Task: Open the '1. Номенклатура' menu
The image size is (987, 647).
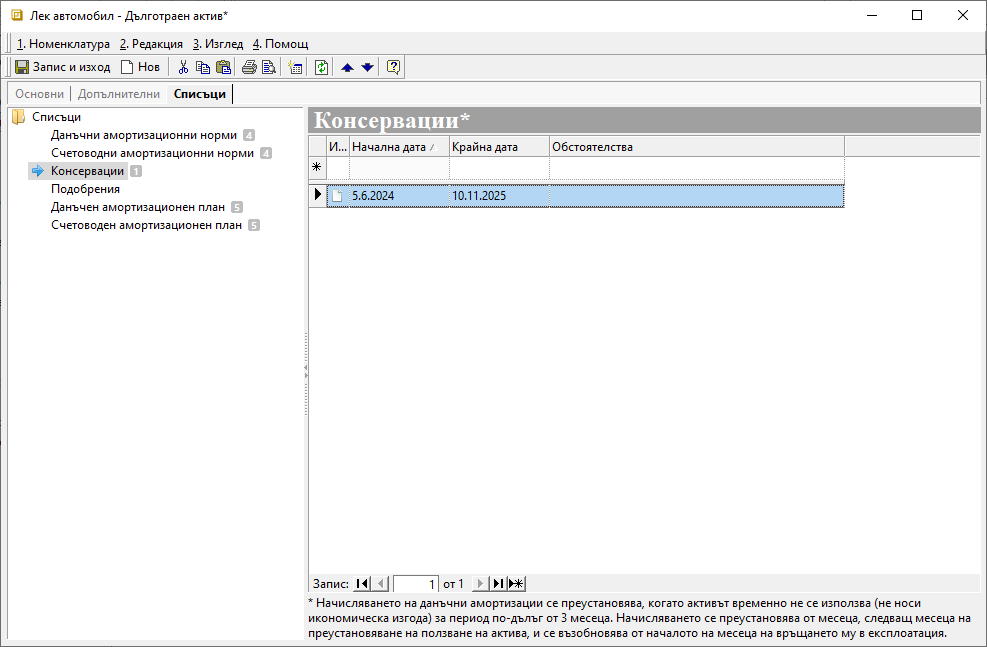Action: pyautogui.click(x=63, y=44)
